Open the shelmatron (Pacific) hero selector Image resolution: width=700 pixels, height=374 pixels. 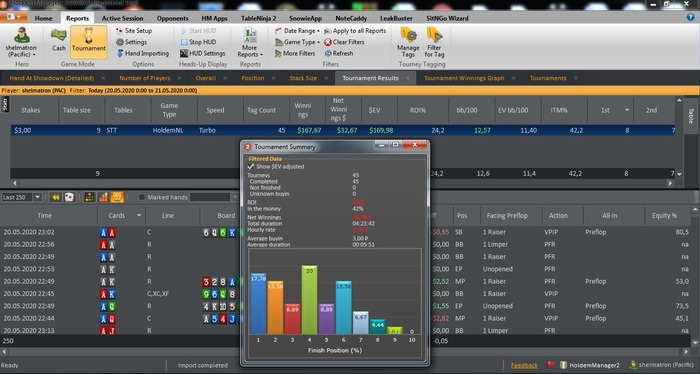click(21, 42)
